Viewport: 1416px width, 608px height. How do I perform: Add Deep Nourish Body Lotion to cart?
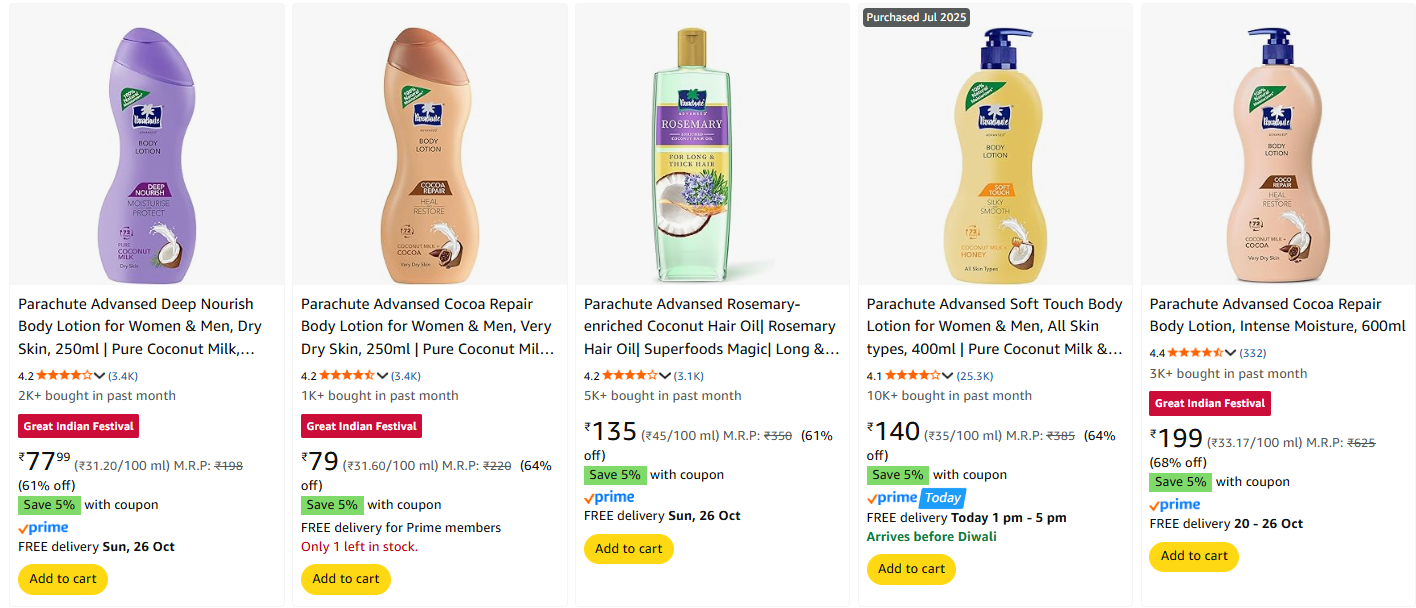(63, 579)
